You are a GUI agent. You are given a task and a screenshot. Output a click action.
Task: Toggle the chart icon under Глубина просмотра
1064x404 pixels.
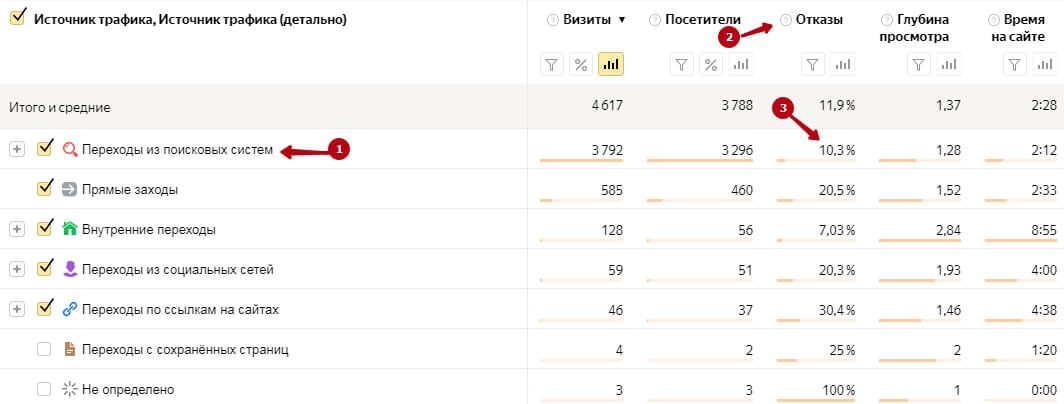949,65
